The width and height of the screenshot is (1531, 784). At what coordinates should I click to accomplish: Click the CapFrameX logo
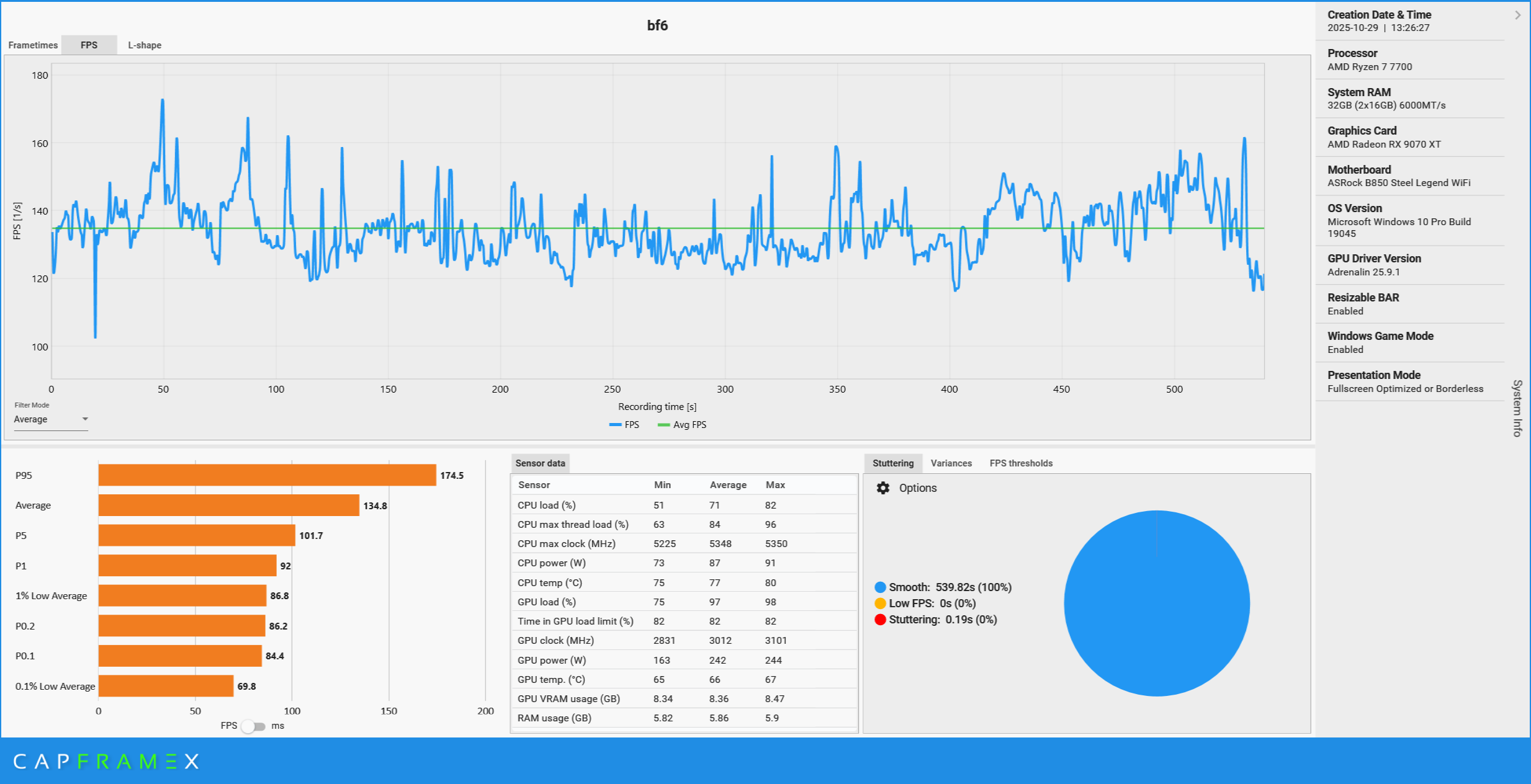(x=106, y=762)
